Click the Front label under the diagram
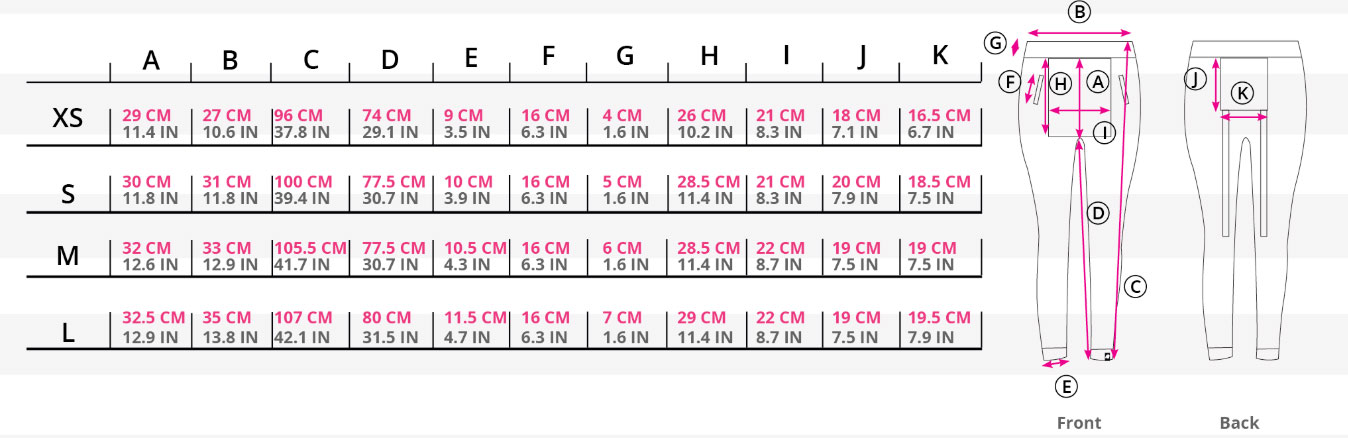1348x438 pixels. [1079, 423]
